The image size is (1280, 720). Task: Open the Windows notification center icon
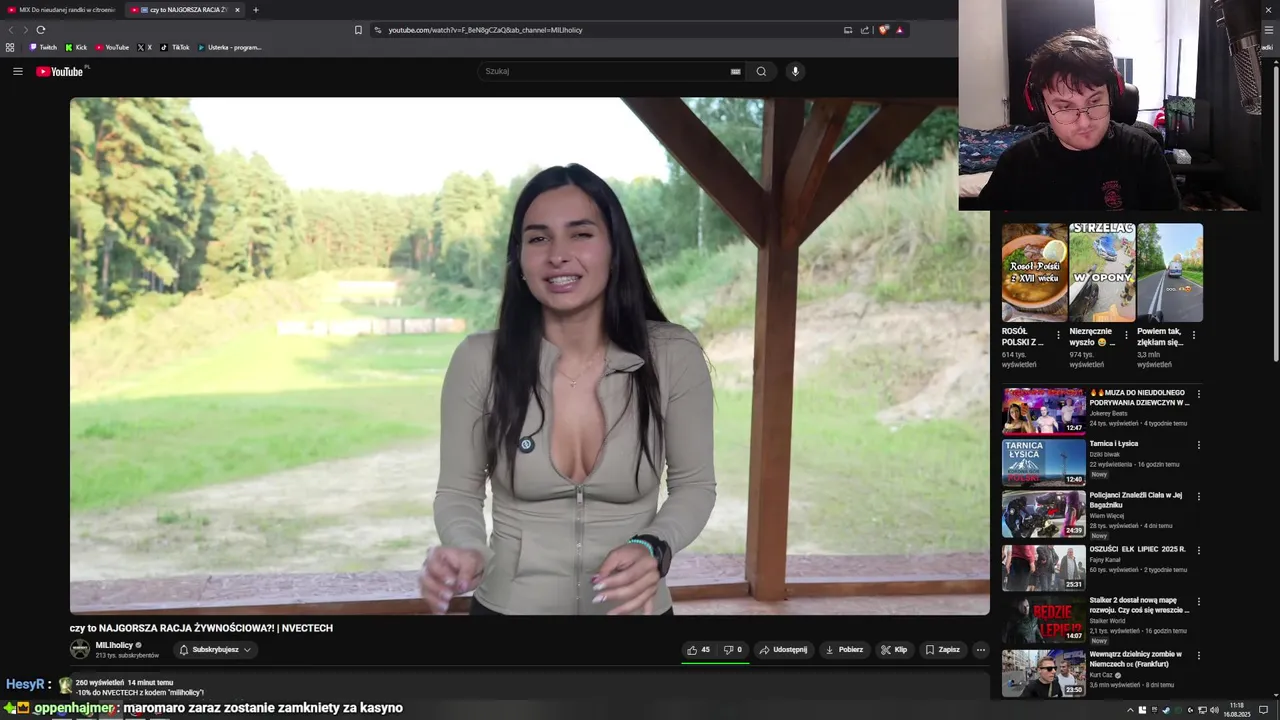1263,710
